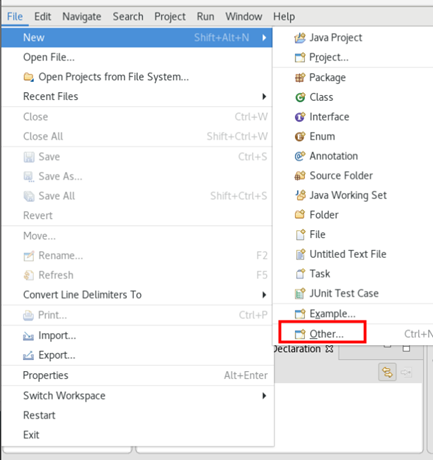Screen dimensions: 433x460
Task: Click the Save floppy disk icon
Action: tap(29, 157)
